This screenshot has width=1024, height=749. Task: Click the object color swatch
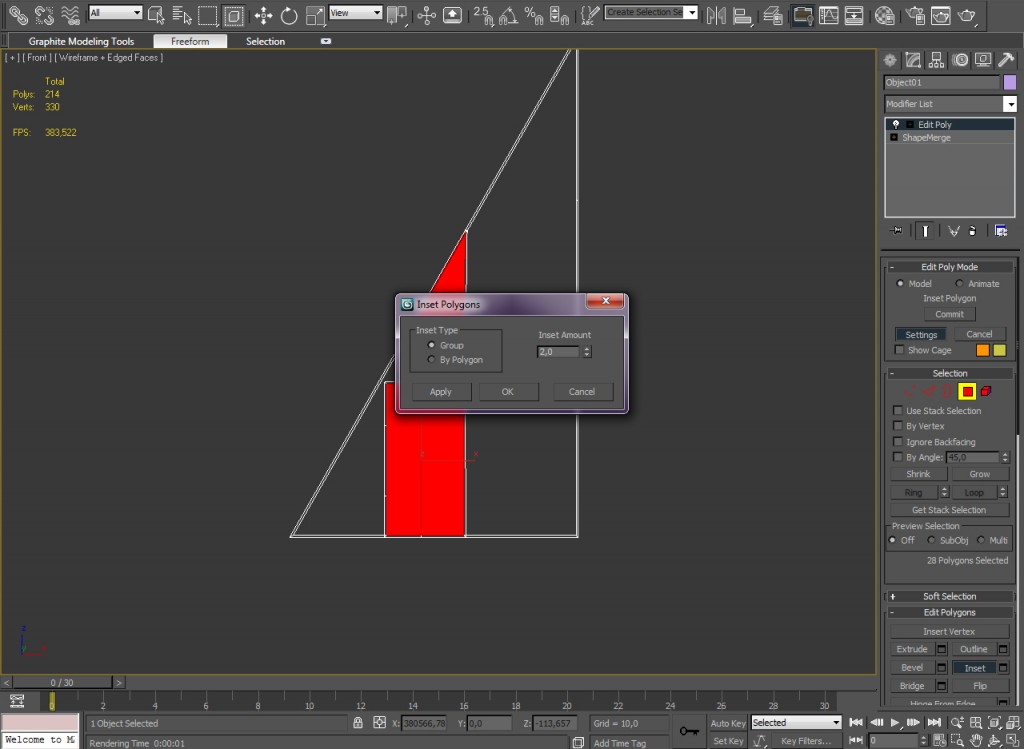click(x=1010, y=82)
